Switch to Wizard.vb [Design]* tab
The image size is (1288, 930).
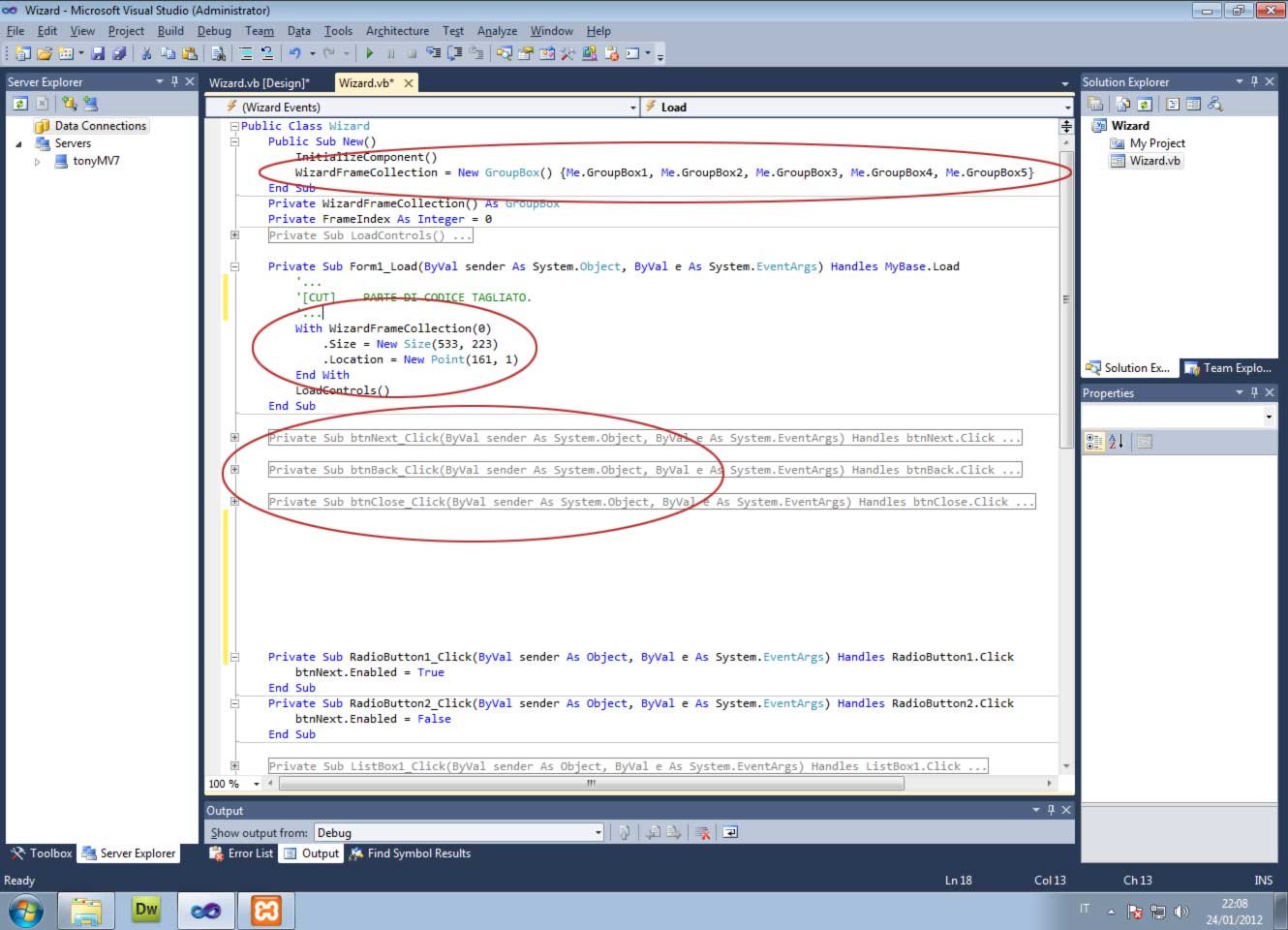pos(260,83)
